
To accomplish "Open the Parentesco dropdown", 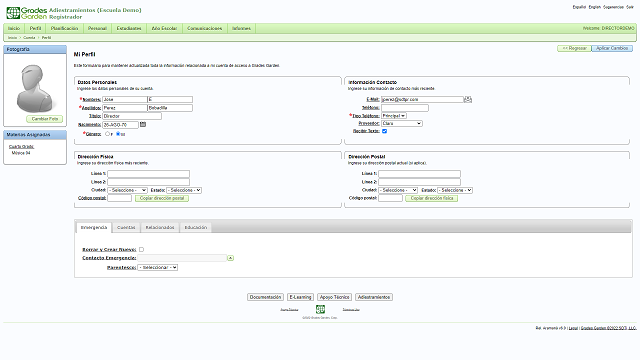I will [x=158, y=267].
